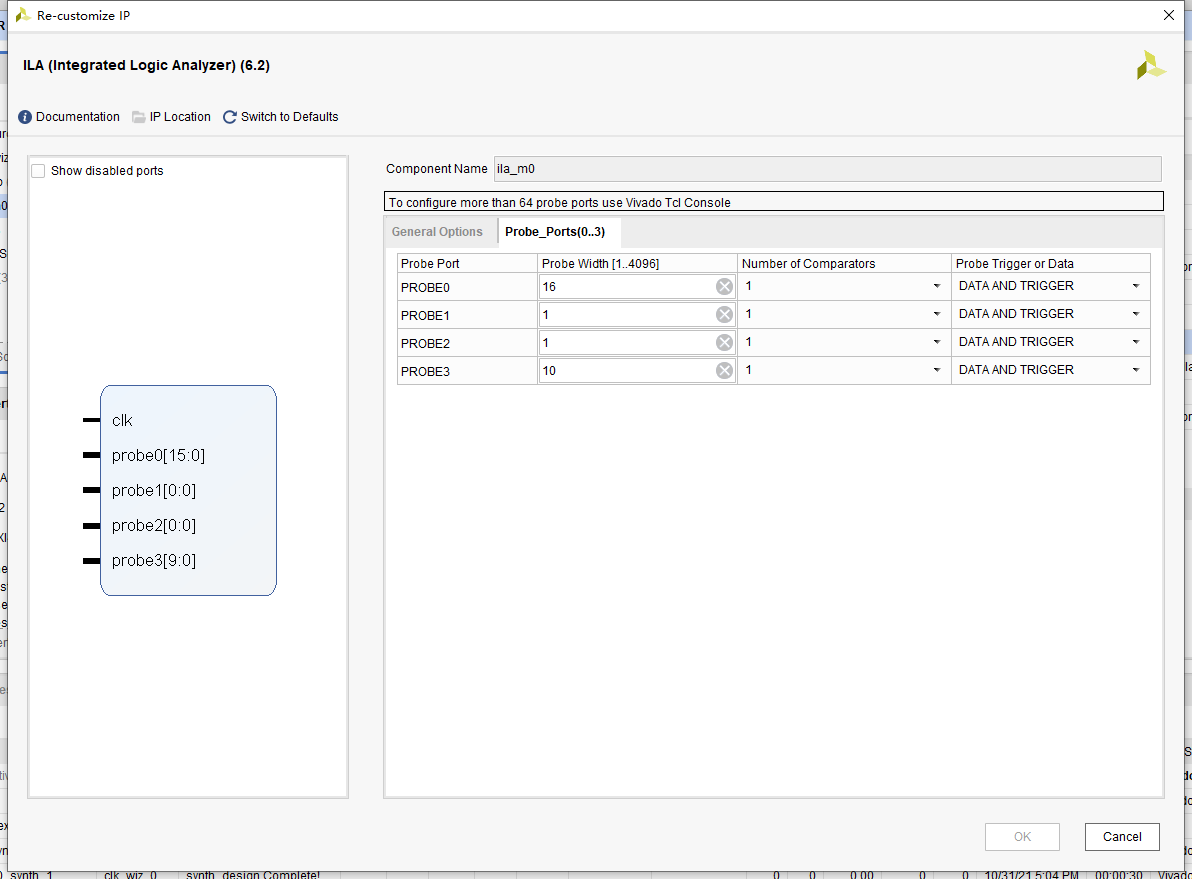This screenshot has width=1192, height=879.
Task: Click the PROBE3 row label
Action: pos(426,371)
